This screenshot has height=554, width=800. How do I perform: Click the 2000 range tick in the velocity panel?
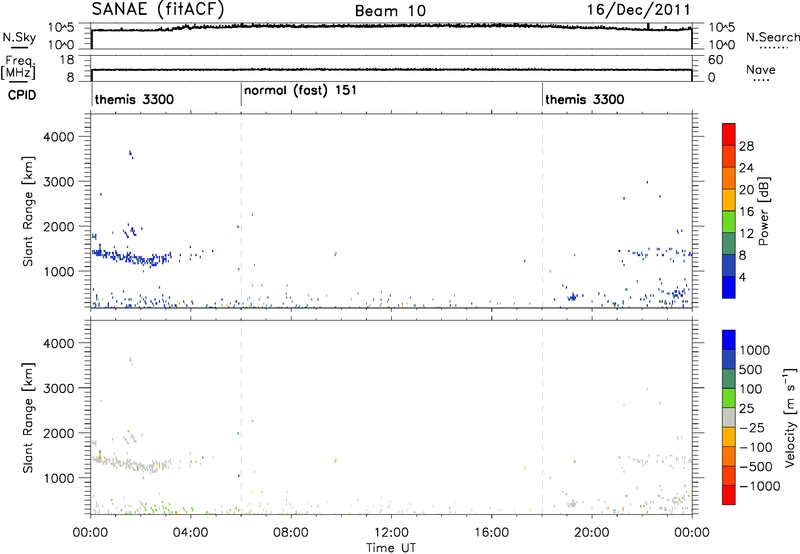click(x=59, y=433)
